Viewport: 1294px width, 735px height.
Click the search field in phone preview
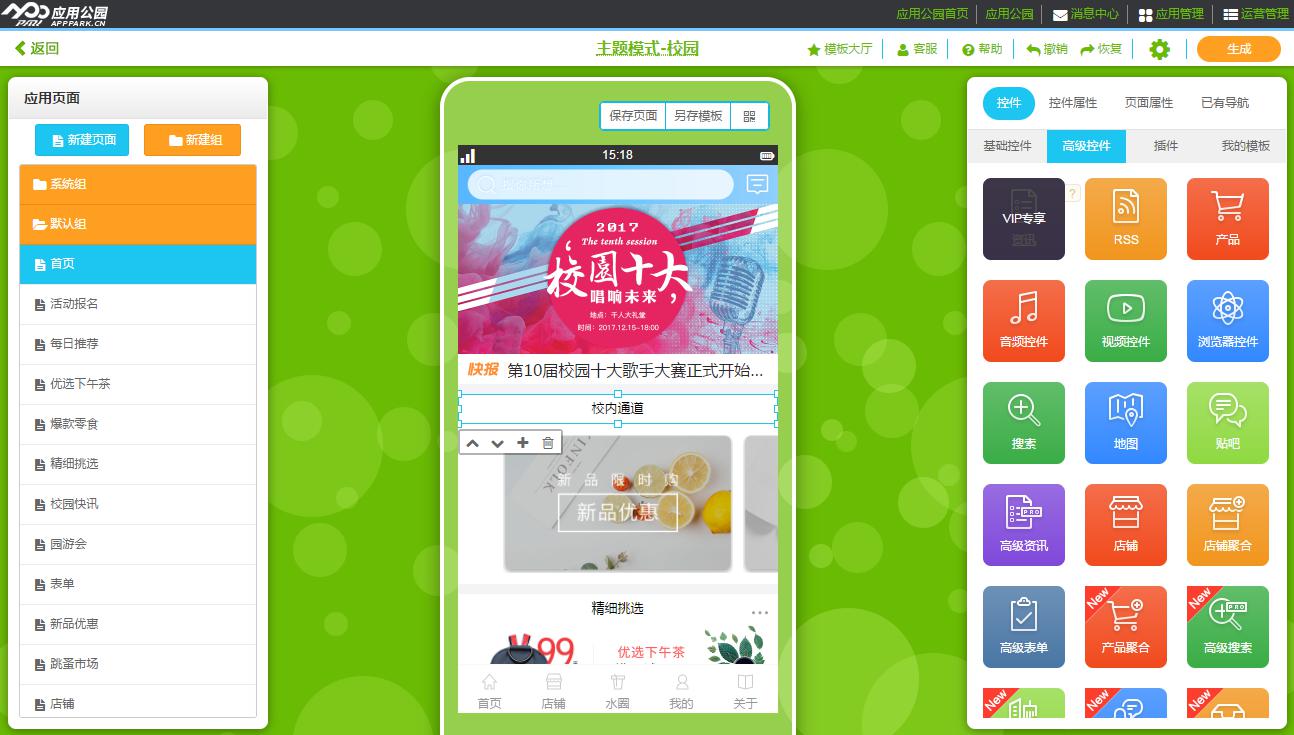600,184
